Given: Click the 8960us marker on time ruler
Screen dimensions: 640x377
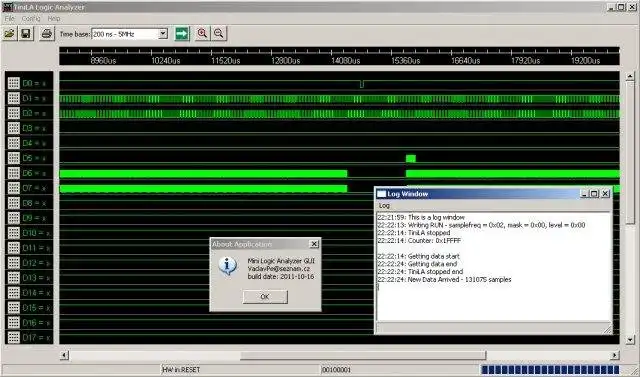Looking at the screenshot, I should 103,61.
